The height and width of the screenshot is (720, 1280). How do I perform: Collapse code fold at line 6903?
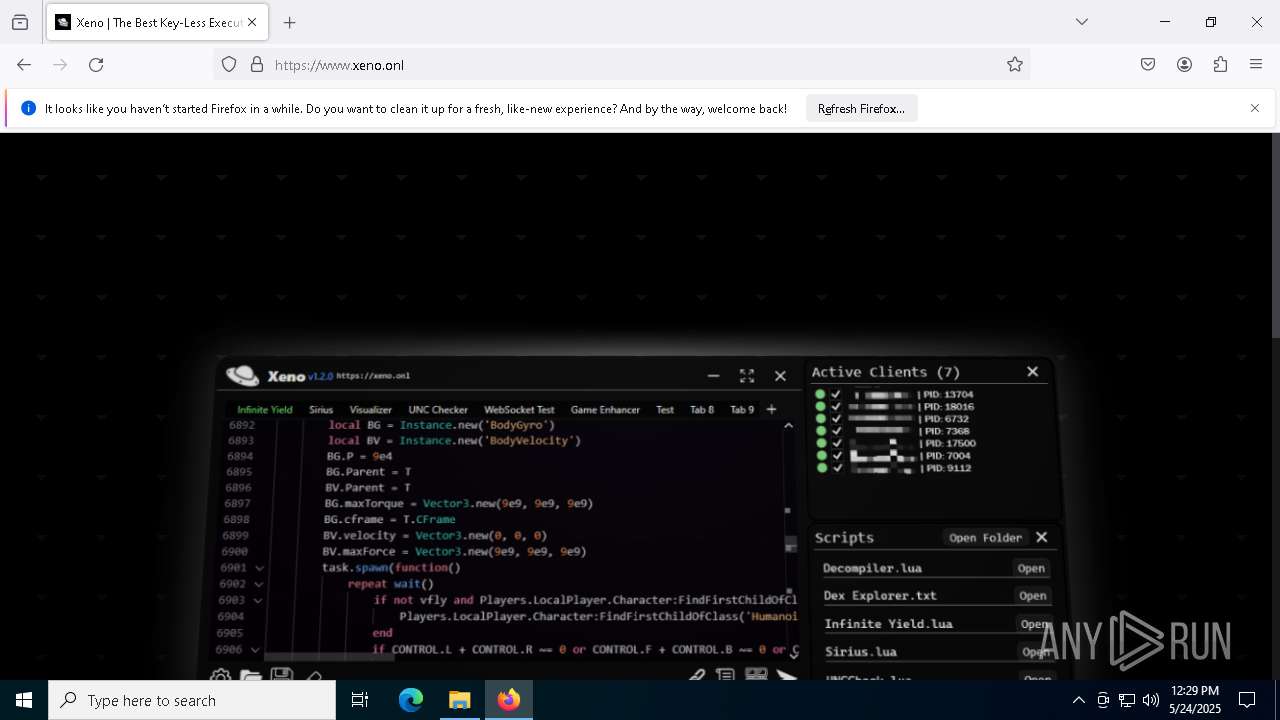coord(258,600)
